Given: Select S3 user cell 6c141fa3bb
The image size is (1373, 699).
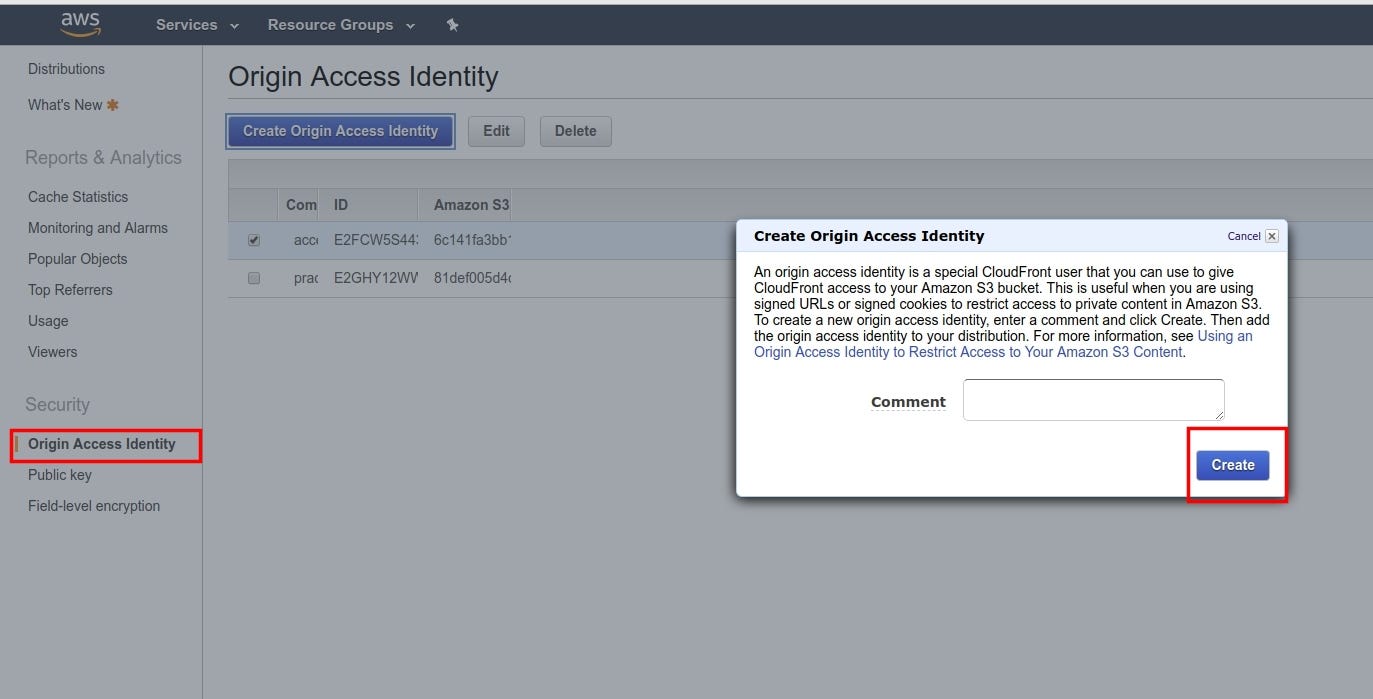Looking at the screenshot, I should (472, 240).
